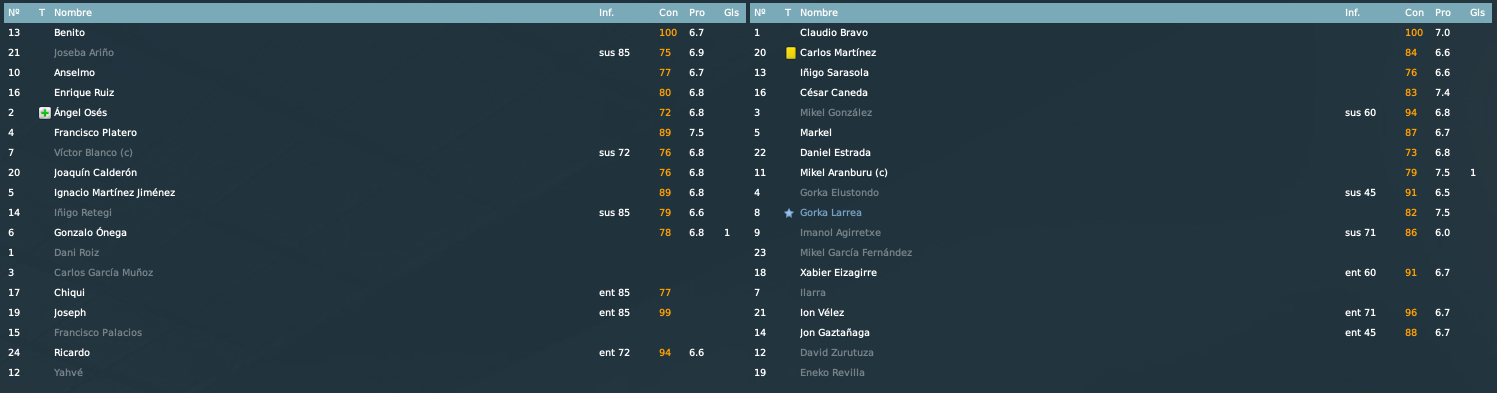Open player Francisco Platero
This screenshot has height=393, width=1497.
click(95, 133)
